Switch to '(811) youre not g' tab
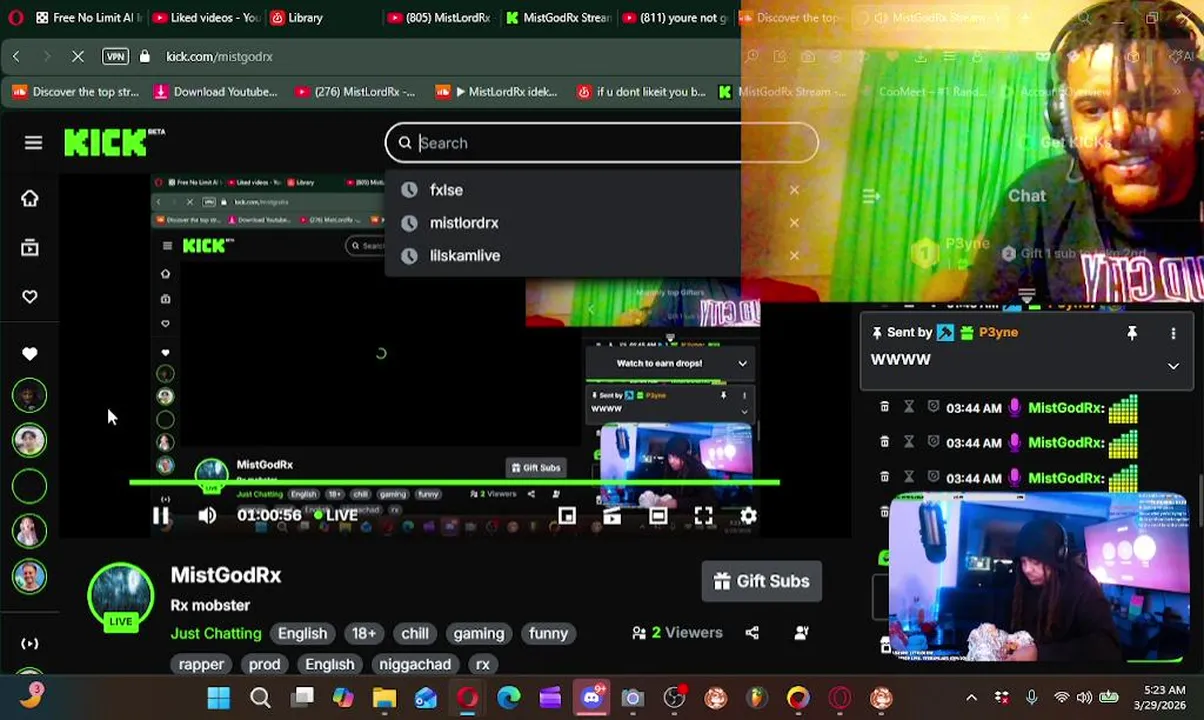 coord(675,18)
